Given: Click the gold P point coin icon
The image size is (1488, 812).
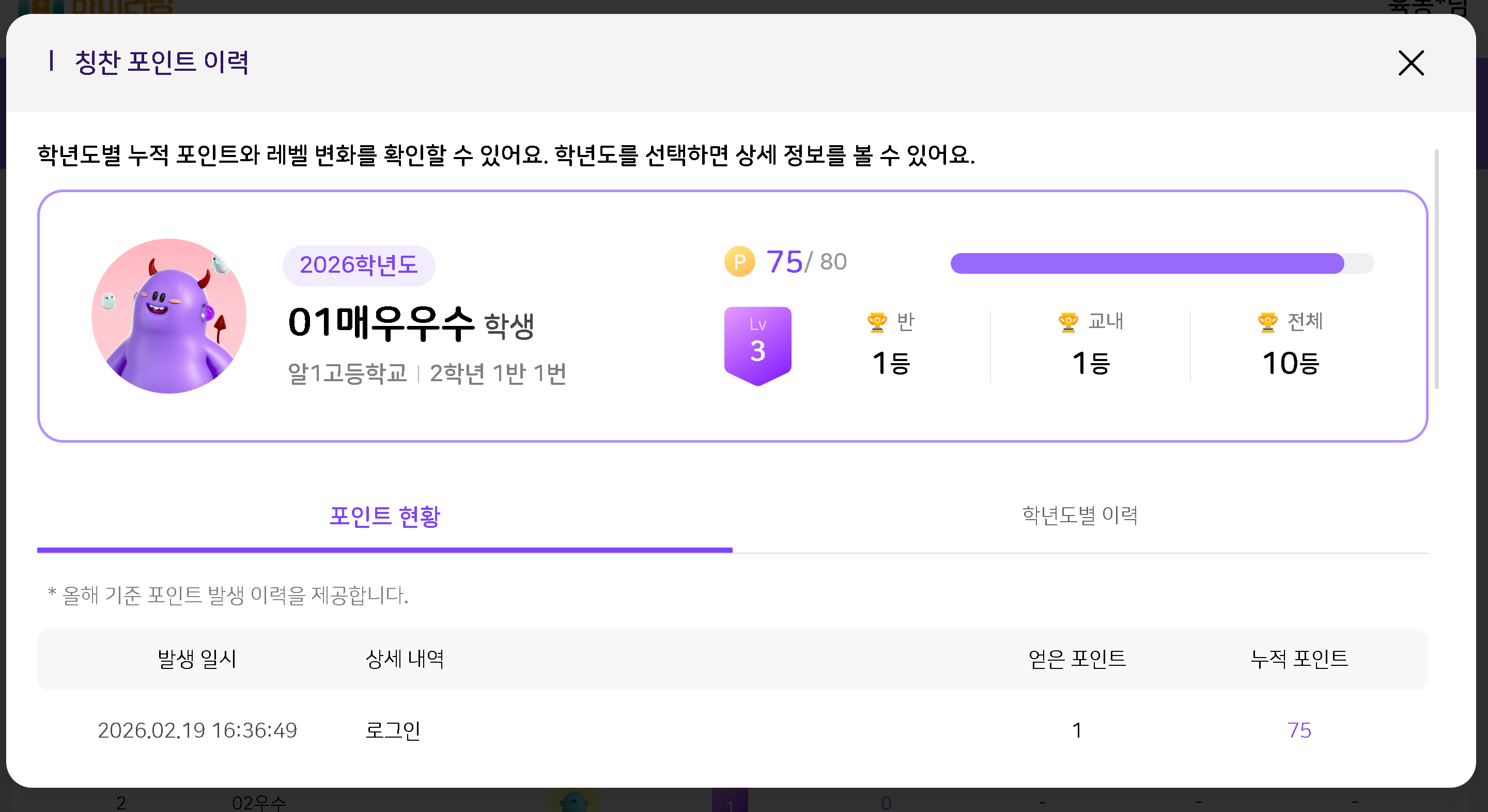Looking at the screenshot, I should pyautogui.click(x=739, y=261).
